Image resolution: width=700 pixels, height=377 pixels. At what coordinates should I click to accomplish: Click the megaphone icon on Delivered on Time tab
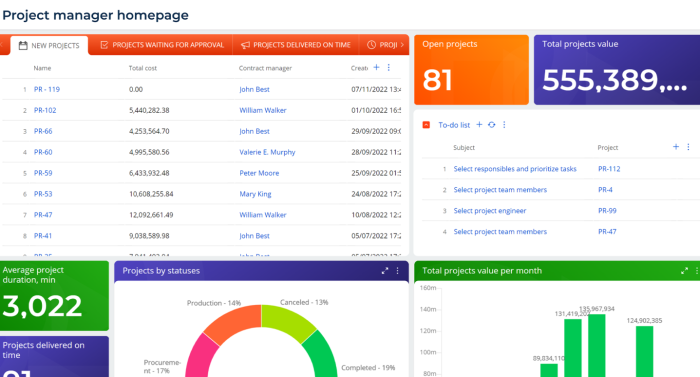[x=246, y=45]
